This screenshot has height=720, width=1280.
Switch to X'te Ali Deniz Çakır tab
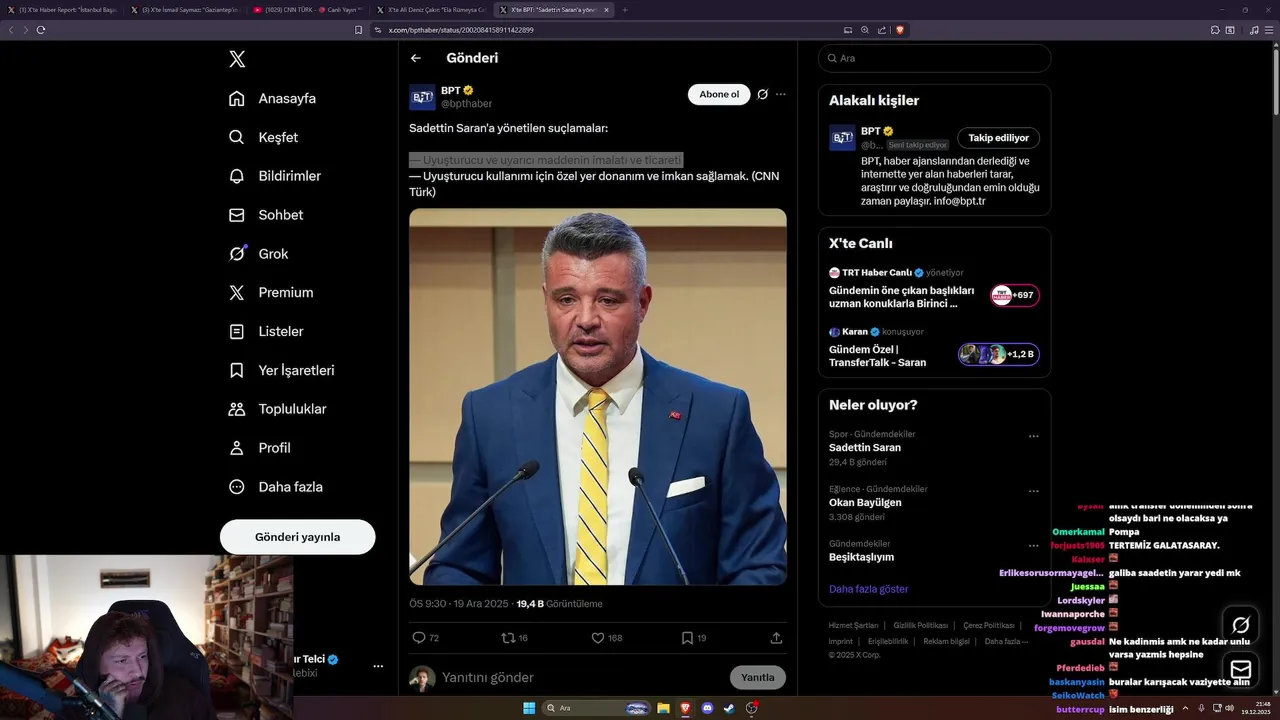pos(431,10)
